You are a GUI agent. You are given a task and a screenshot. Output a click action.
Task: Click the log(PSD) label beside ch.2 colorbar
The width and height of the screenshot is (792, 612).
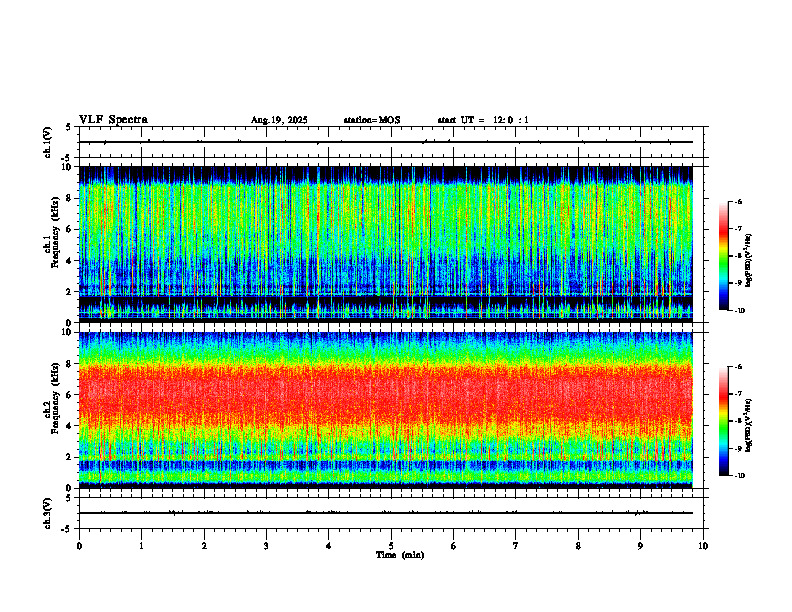(749, 426)
